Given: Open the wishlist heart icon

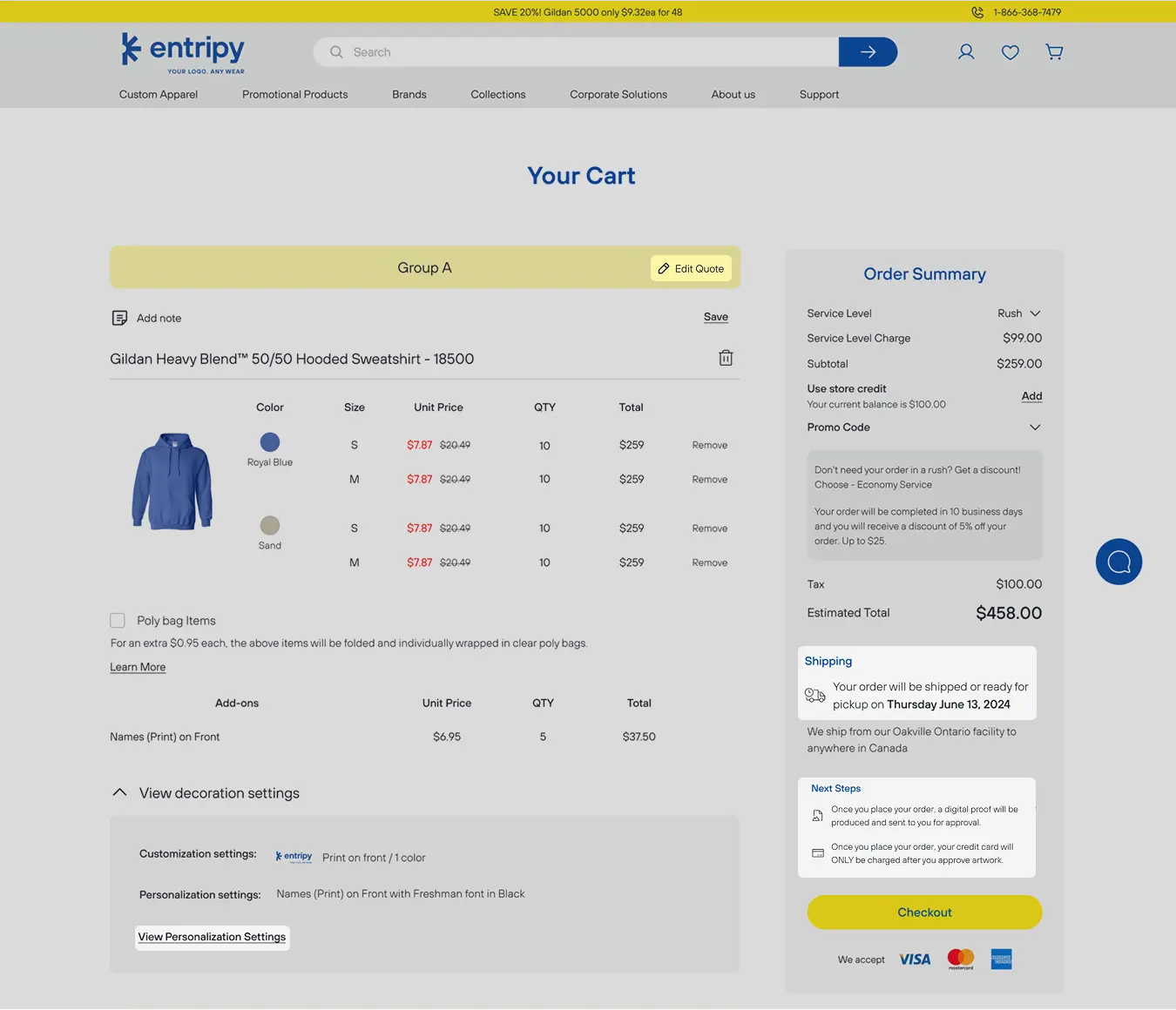Looking at the screenshot, I should pyautogui.click(x=1010, y=52).
